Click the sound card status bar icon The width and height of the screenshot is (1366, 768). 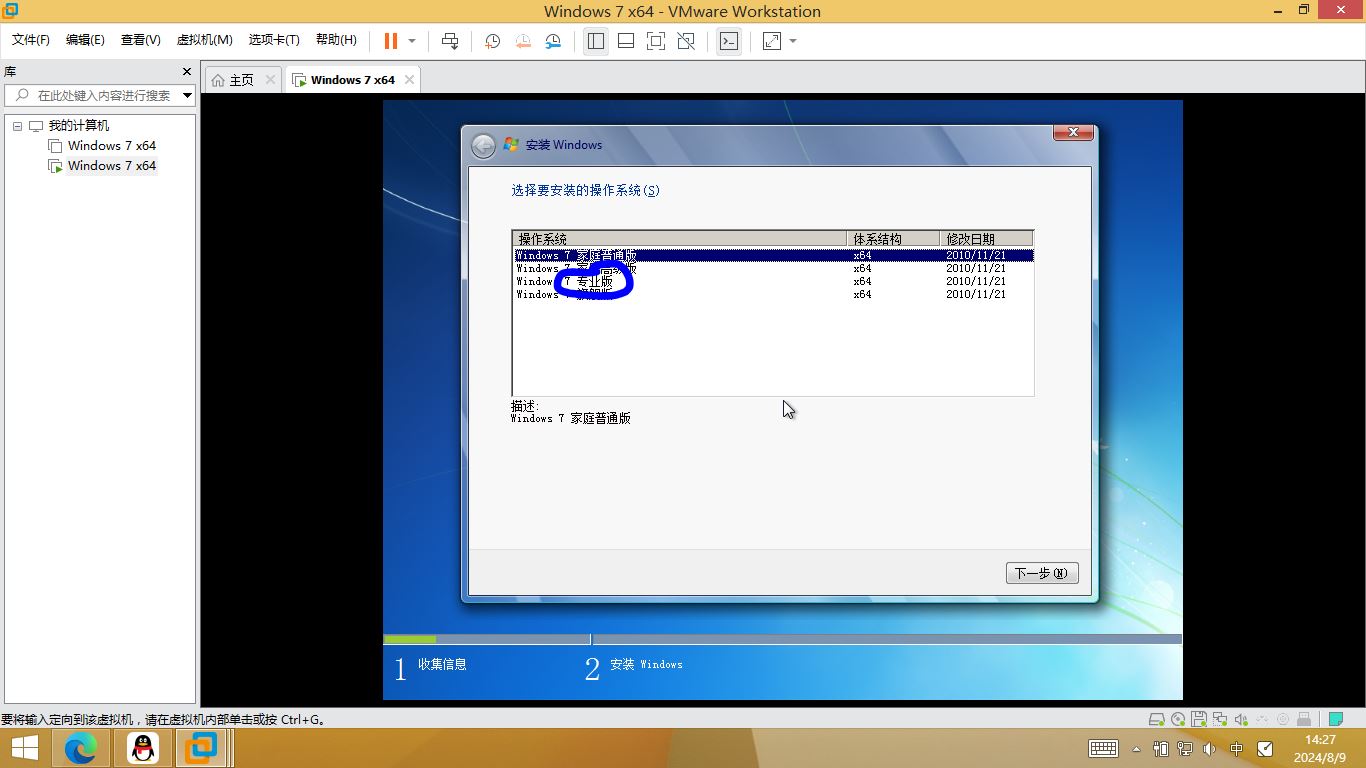(x=1241, y=719)
